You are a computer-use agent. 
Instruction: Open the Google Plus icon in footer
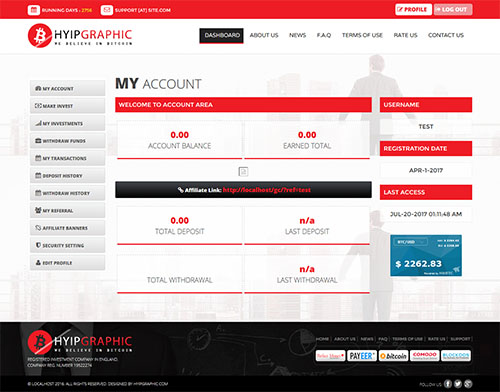pyautogui.click(x=468, y=384)
